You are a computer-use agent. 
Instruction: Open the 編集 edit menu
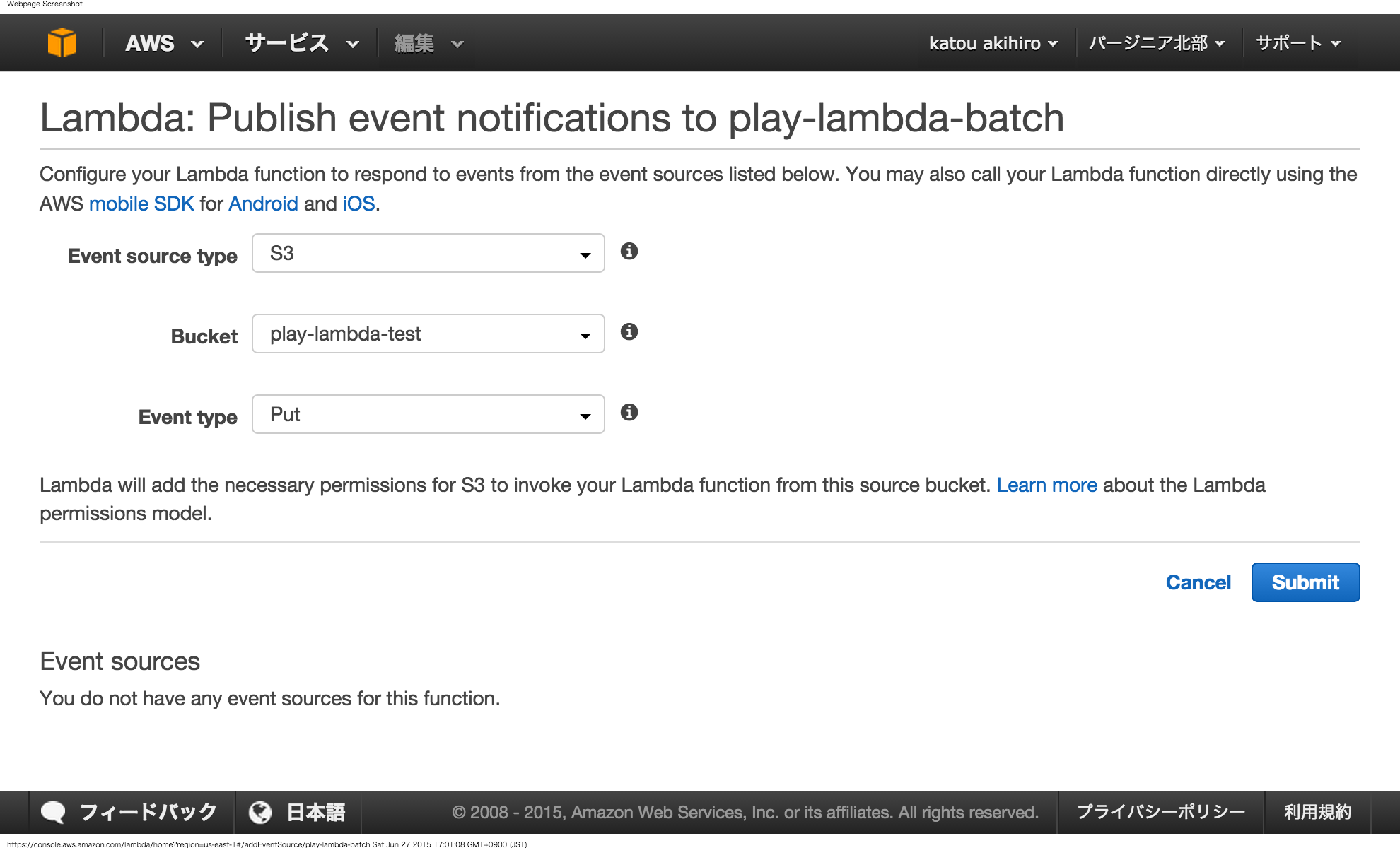(428, 43)
